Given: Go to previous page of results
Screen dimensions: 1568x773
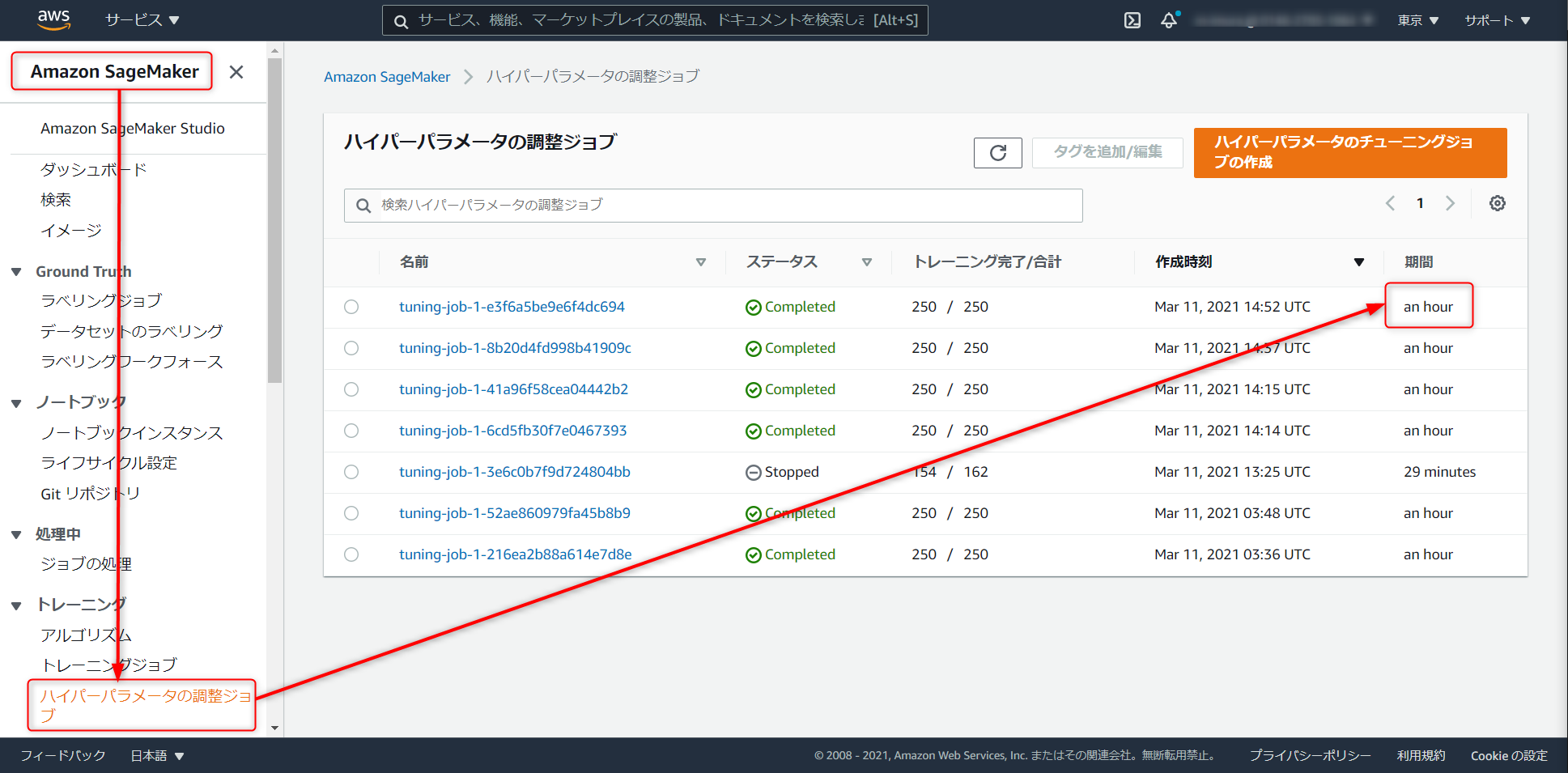Looking at the screenshot, I should (x=1390, y=203).
